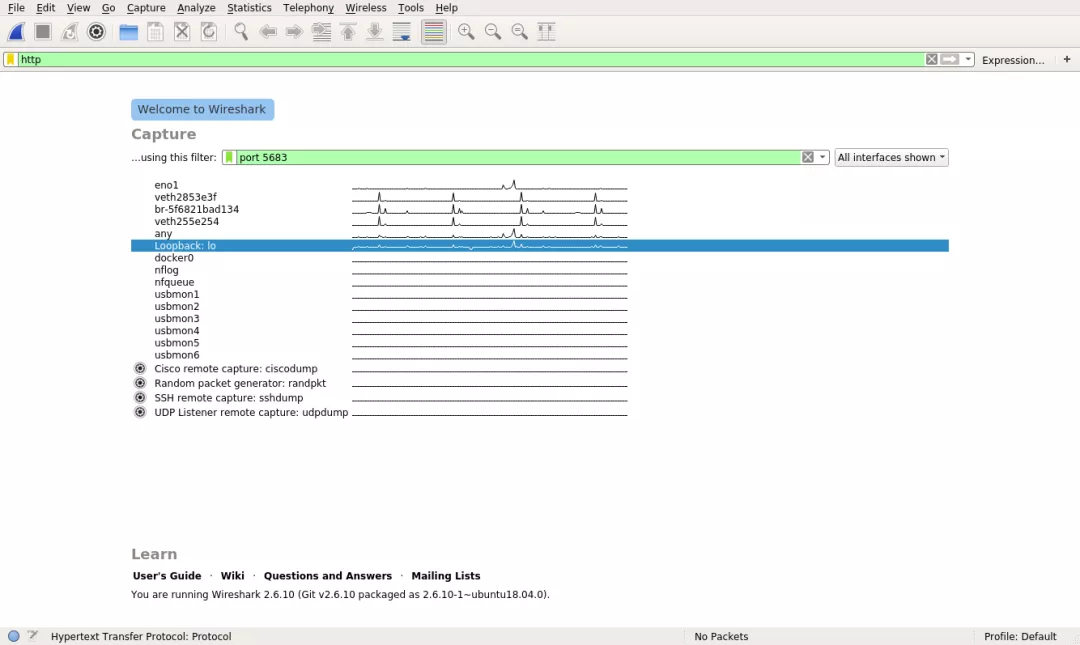Select the Cisco remote capture: ciscodump radio icon

tap(140, 369)
